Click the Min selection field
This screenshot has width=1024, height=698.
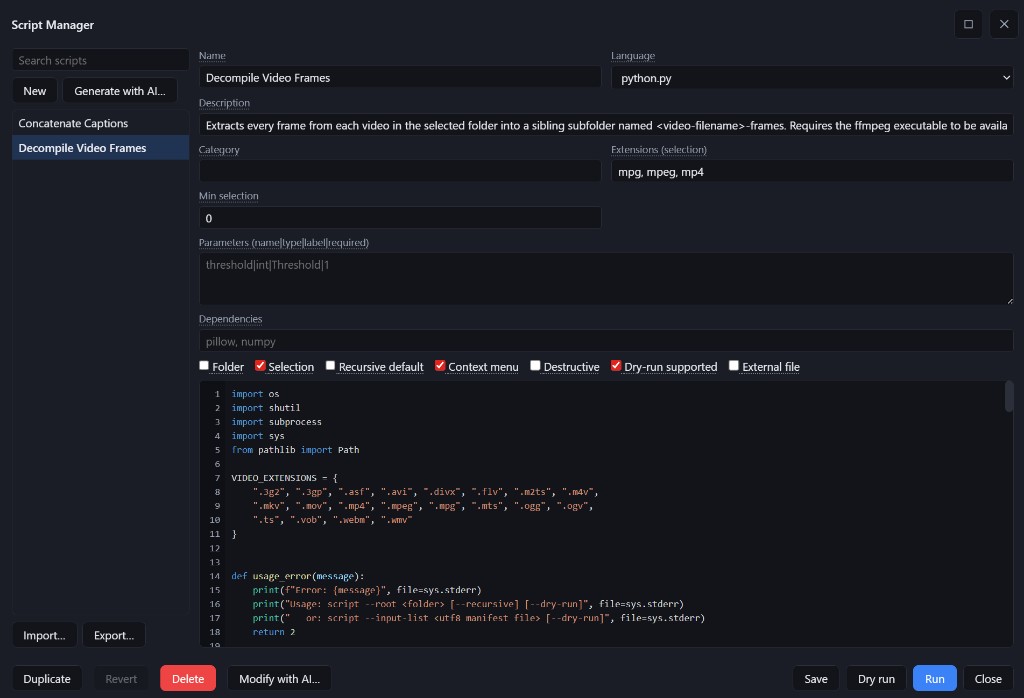pyautogui.click(x=400, y=217)
